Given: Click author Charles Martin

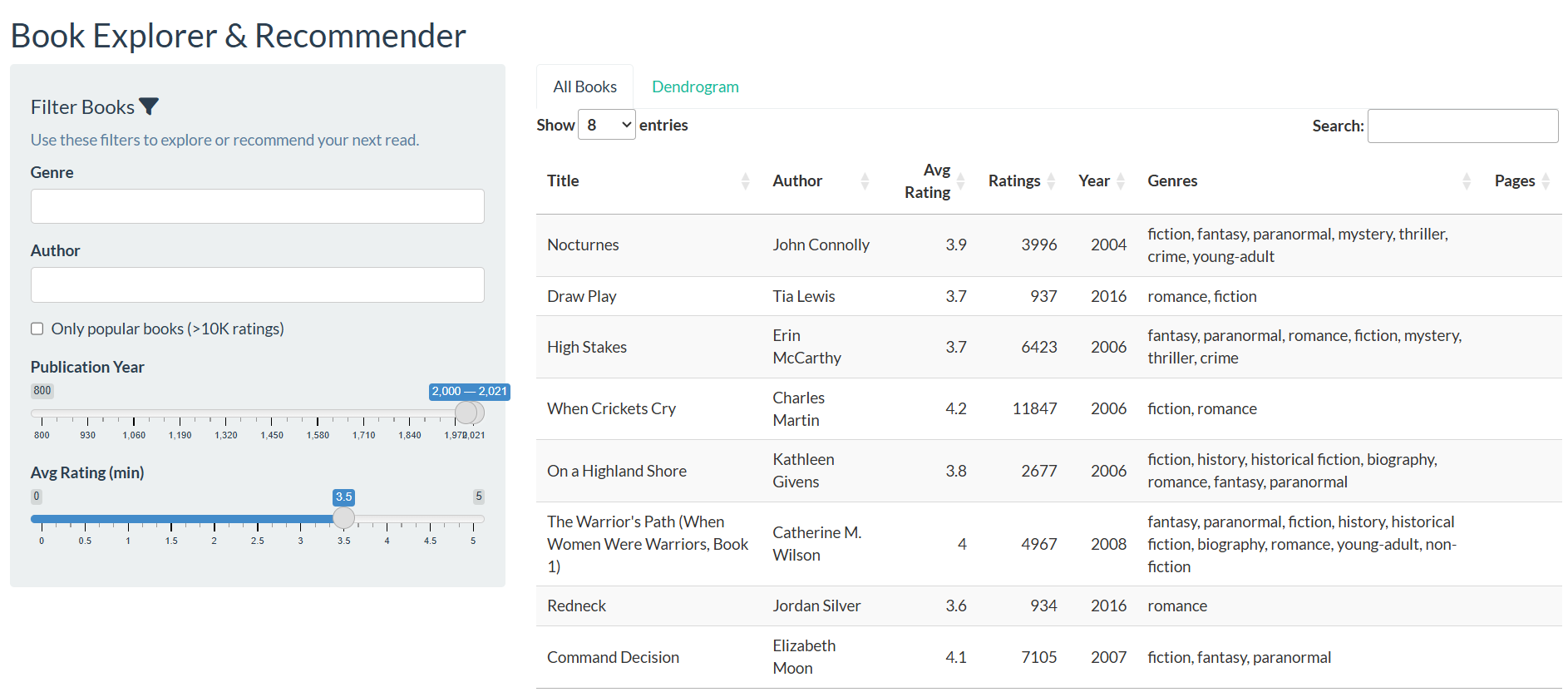Looking at the screenshot, I should pyautogui.click(x=798, y=408).
